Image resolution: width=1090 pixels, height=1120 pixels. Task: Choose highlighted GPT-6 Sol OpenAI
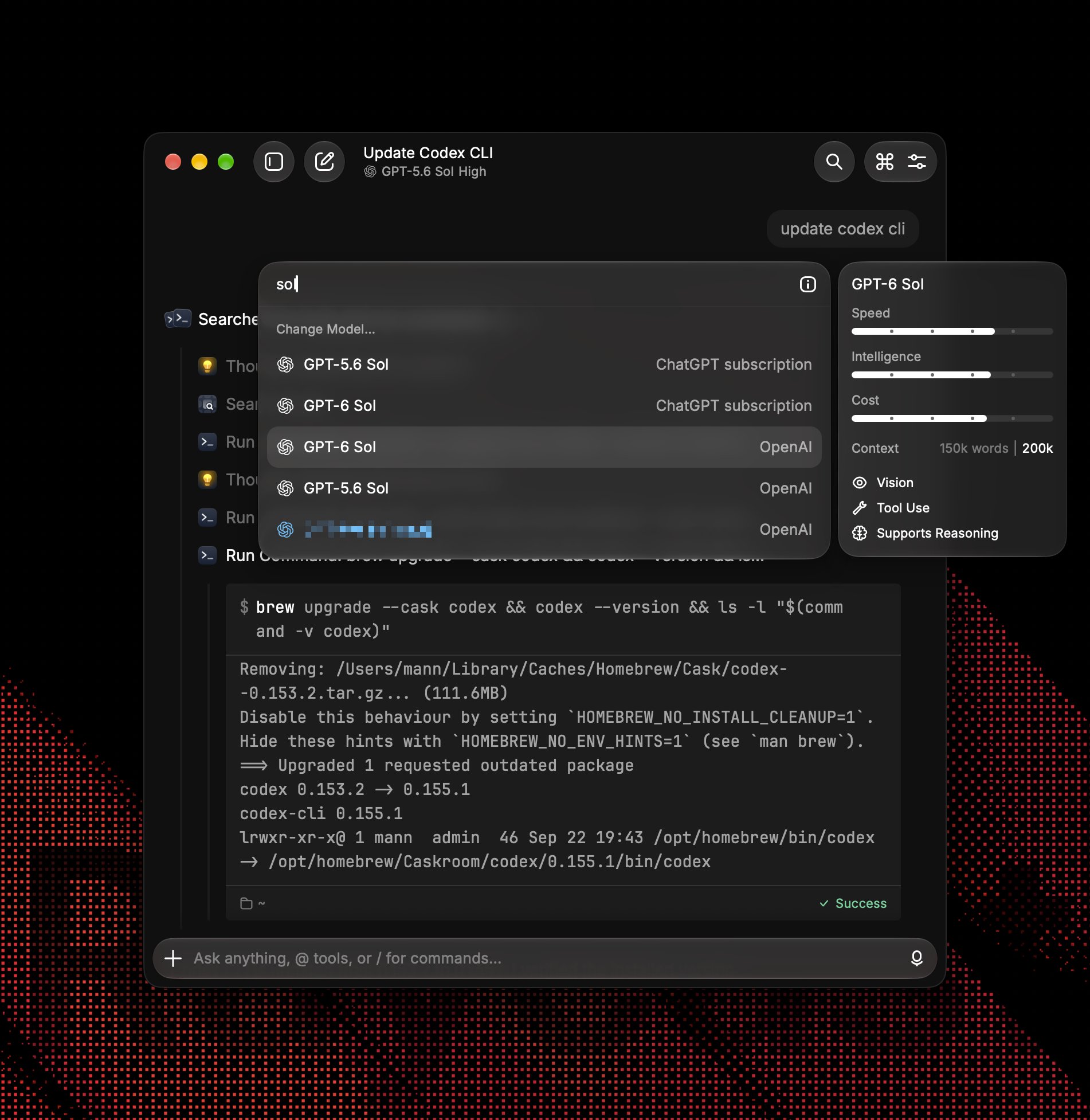(x=544, y=447)
